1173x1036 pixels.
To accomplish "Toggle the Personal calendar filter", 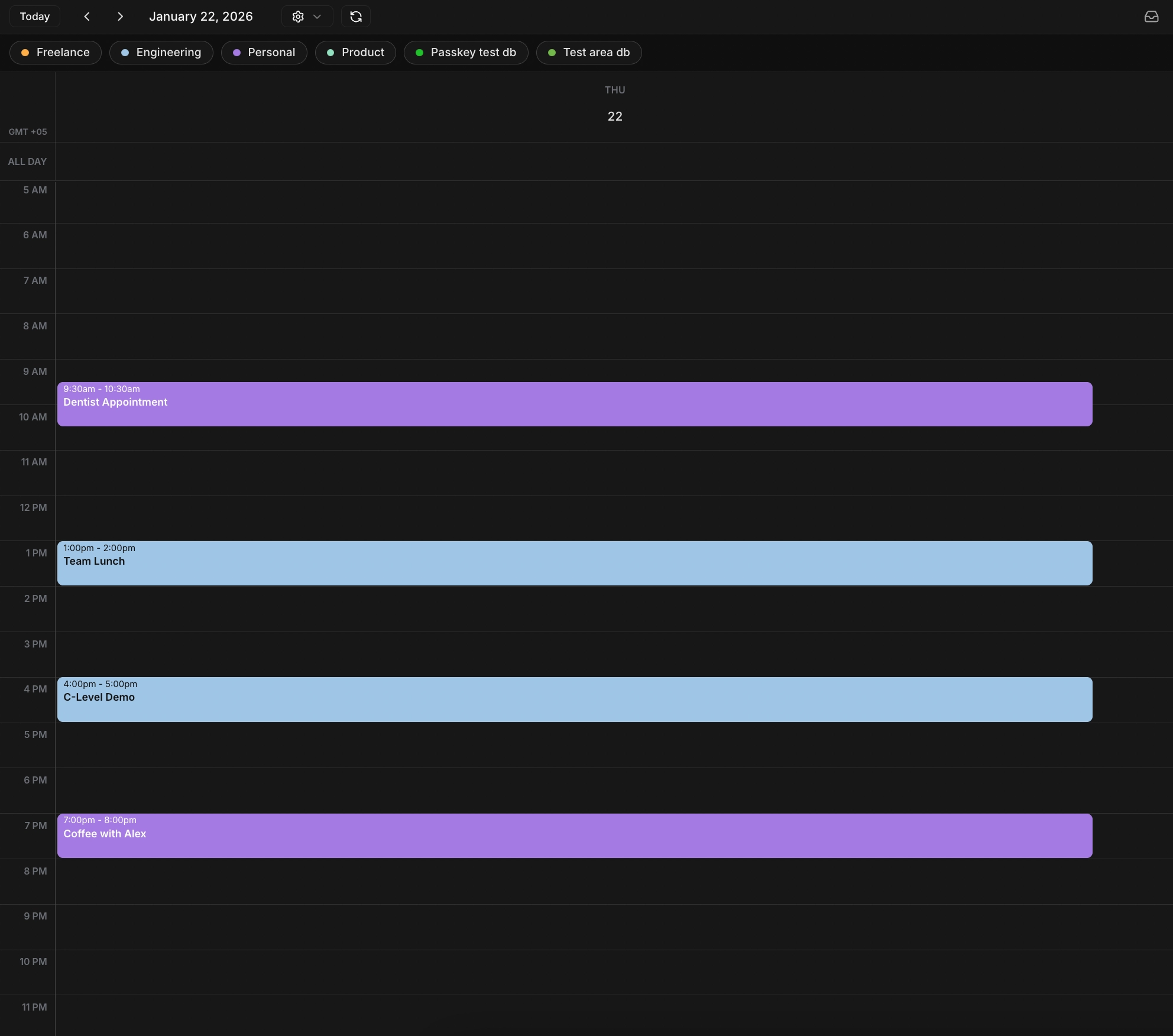I will [x=264, y=53].
